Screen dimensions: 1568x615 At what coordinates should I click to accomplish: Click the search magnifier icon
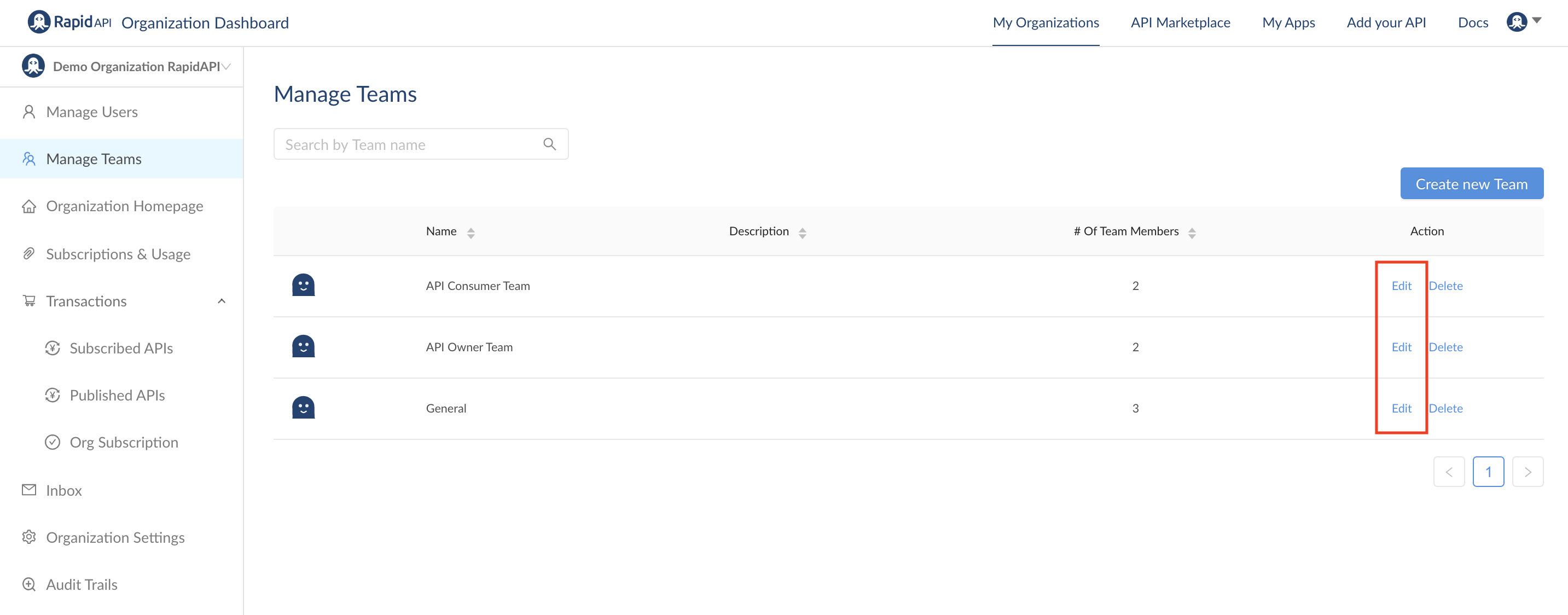(x=549, y=144)
